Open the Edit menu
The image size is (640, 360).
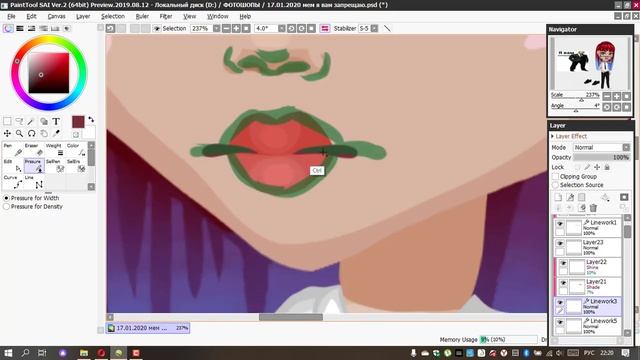tap(31, 16)
